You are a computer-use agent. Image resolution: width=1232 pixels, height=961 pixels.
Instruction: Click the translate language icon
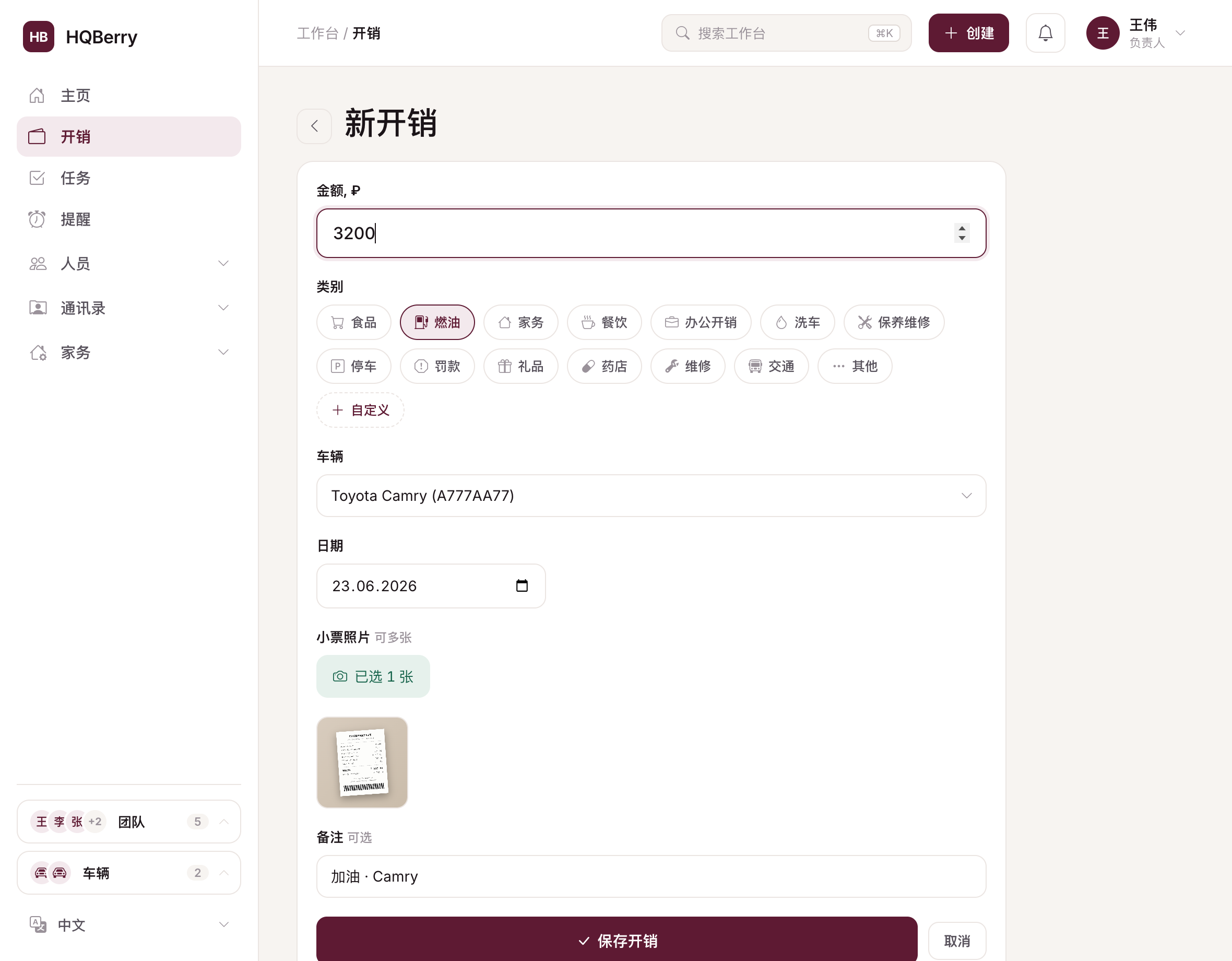[x=38, y=924]
